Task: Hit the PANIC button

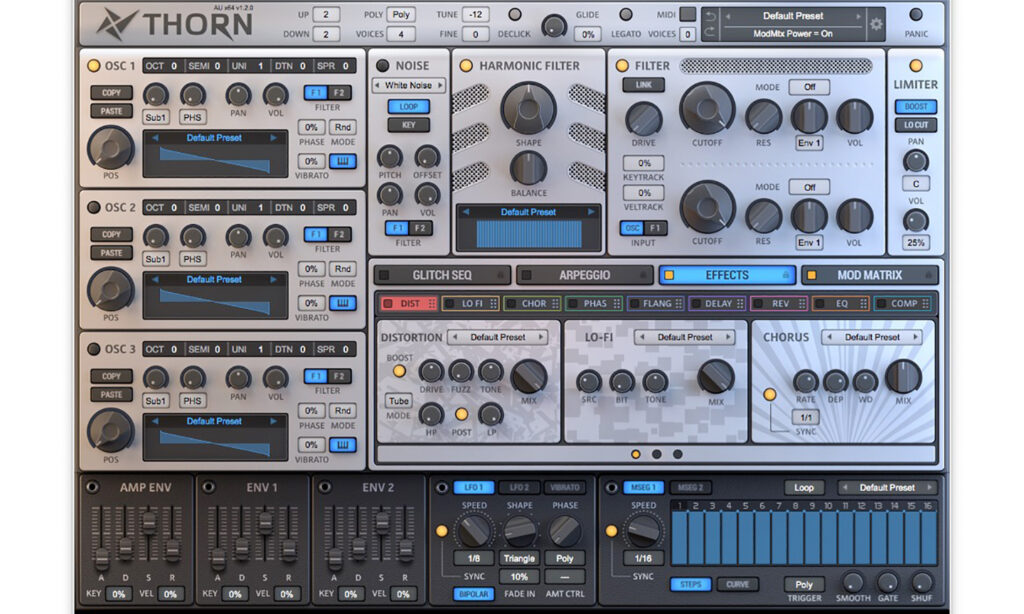Action: [916, 14]
